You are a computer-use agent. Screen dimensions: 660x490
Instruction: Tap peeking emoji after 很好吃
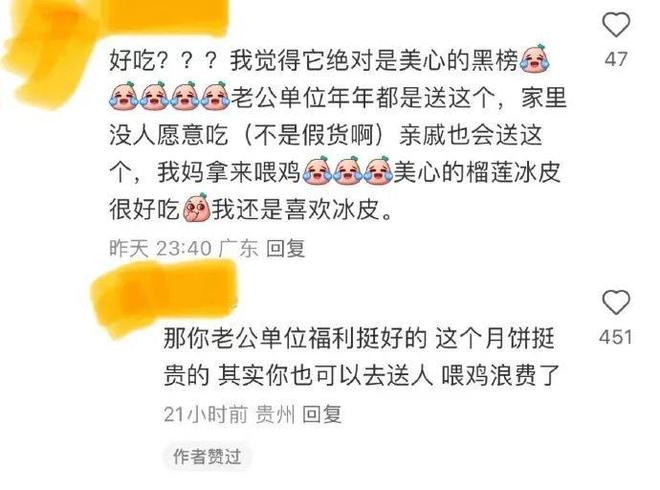click(x=197, y=208)
